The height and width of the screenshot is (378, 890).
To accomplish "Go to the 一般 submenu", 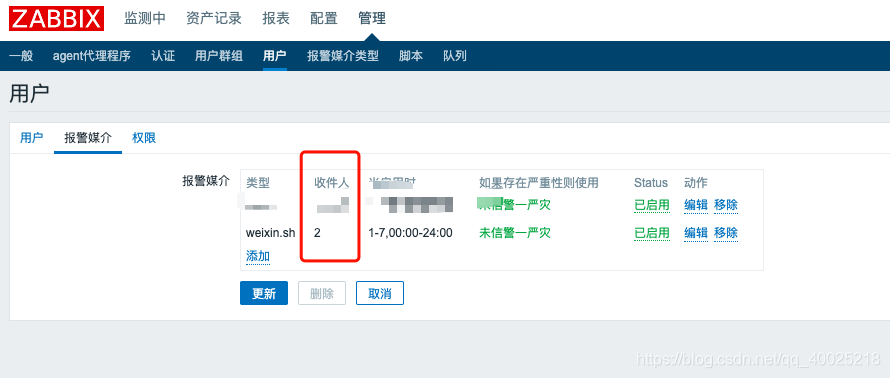I will [x=21, y=56].
